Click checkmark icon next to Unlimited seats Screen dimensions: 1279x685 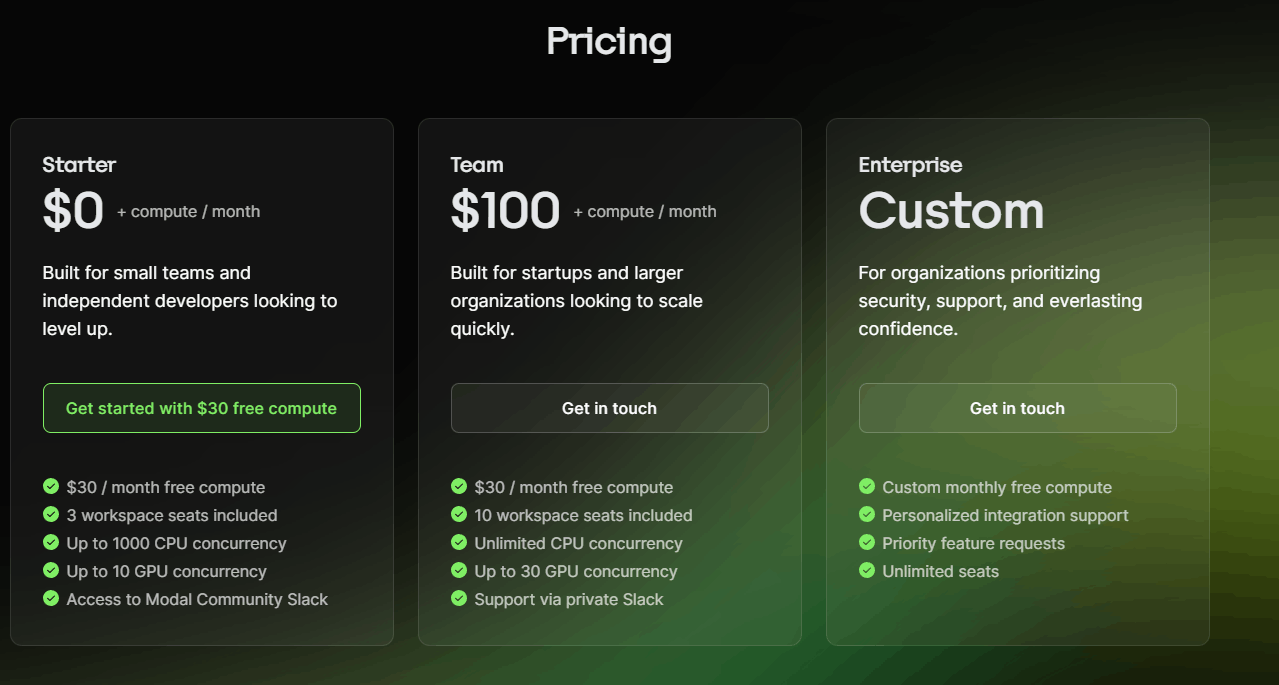[867, 570]
